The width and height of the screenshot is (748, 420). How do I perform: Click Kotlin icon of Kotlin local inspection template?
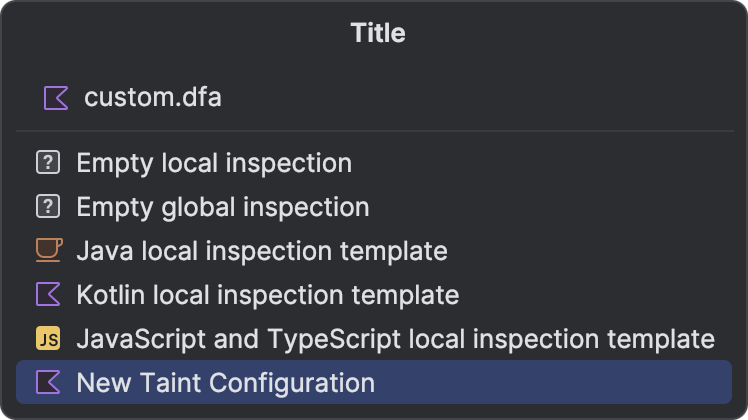pos(48,294)
